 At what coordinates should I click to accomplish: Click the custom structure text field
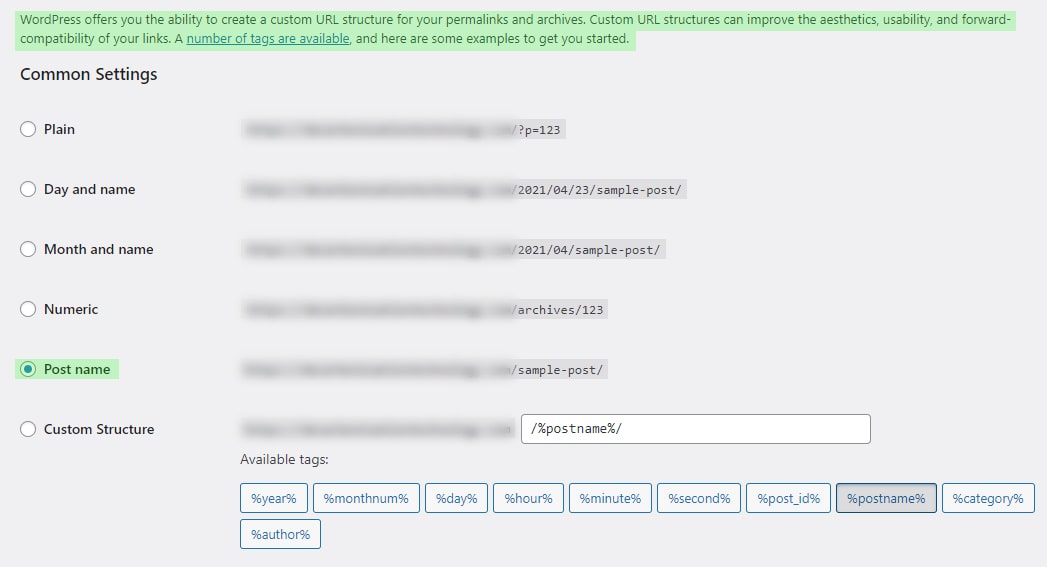(x=695, y=429)
